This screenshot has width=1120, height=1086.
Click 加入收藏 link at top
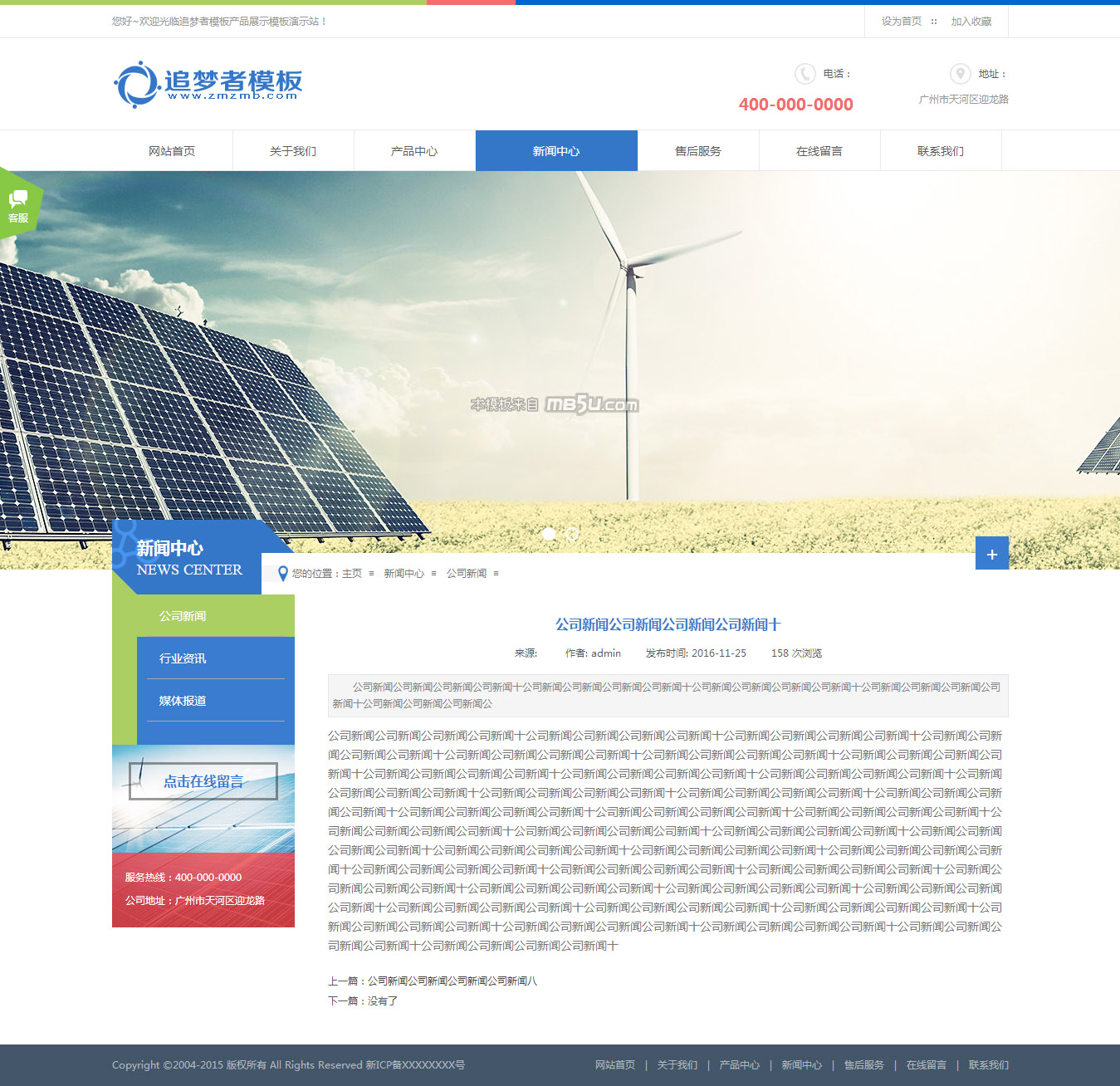pyautogui.click(x=971, y=22)
